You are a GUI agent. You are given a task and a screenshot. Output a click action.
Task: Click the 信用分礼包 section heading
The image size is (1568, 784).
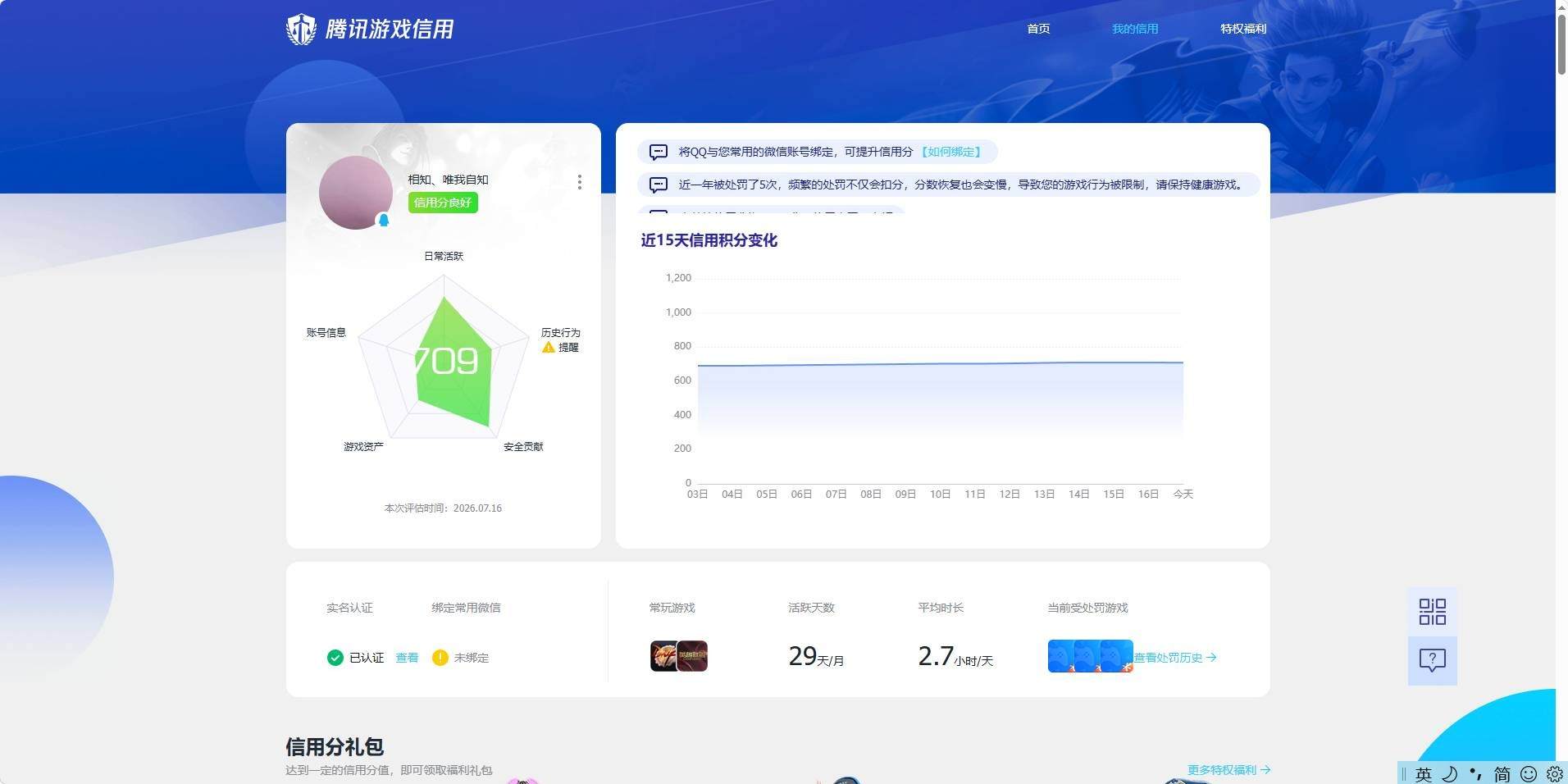click(335, 747)
